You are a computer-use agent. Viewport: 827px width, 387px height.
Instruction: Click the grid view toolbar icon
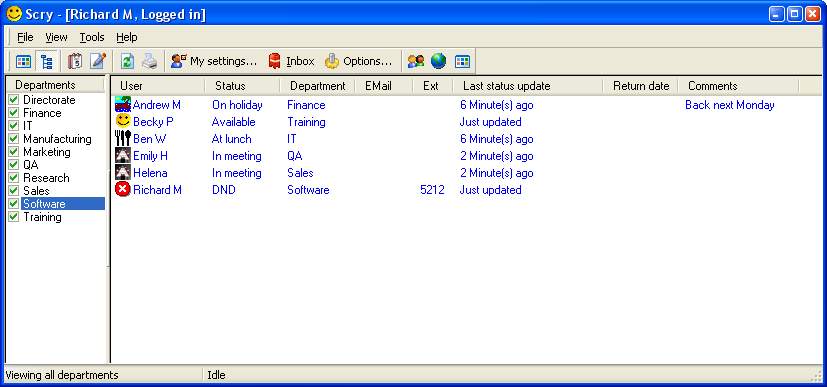pos(23,61)
